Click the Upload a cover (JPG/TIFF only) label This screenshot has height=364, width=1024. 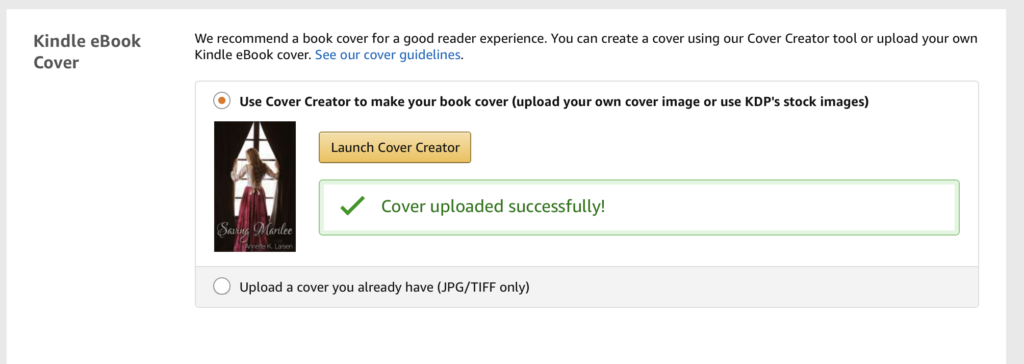(x=384, y=287)
